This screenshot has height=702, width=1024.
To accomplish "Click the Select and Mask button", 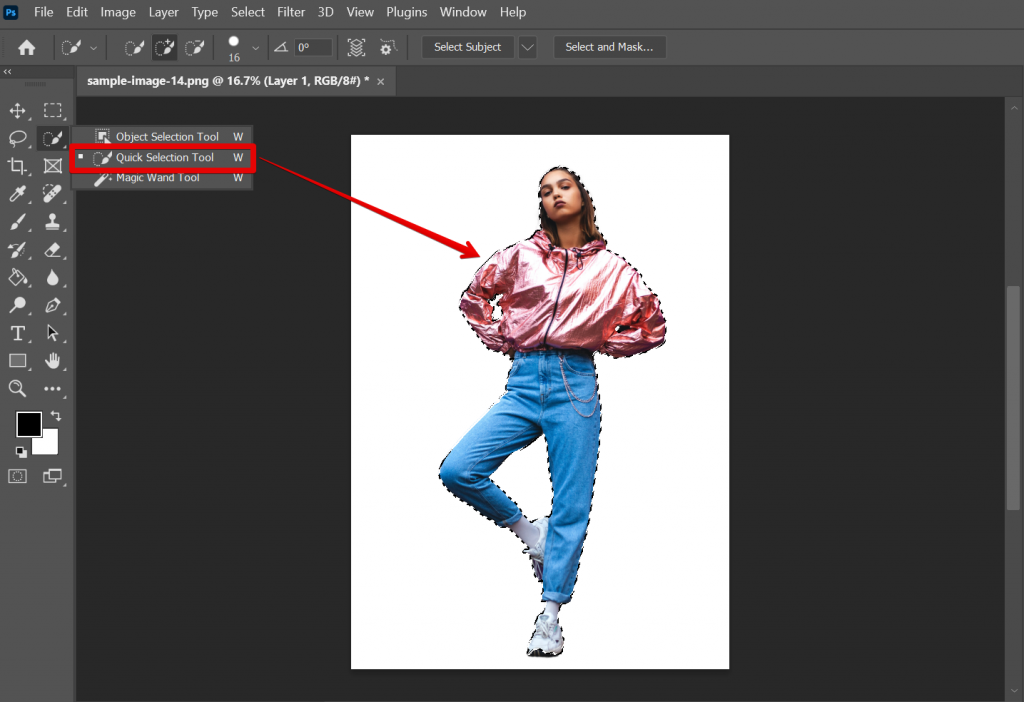I will [x=609, y=47].
